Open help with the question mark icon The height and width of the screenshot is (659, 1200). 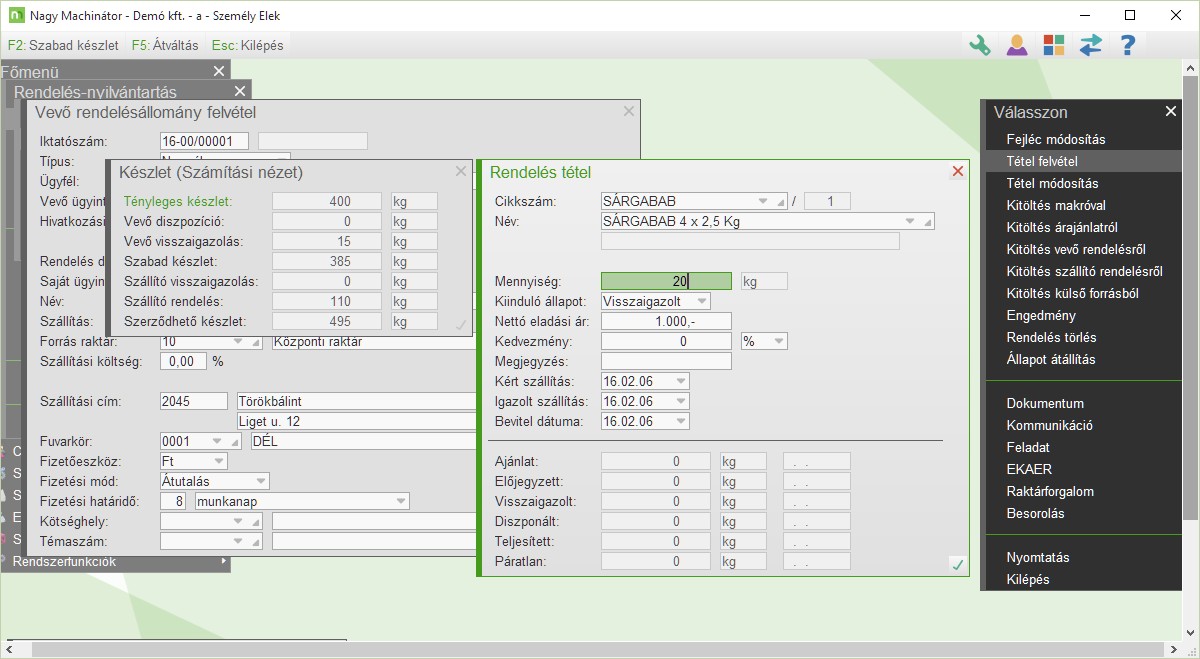[1127, 45]
